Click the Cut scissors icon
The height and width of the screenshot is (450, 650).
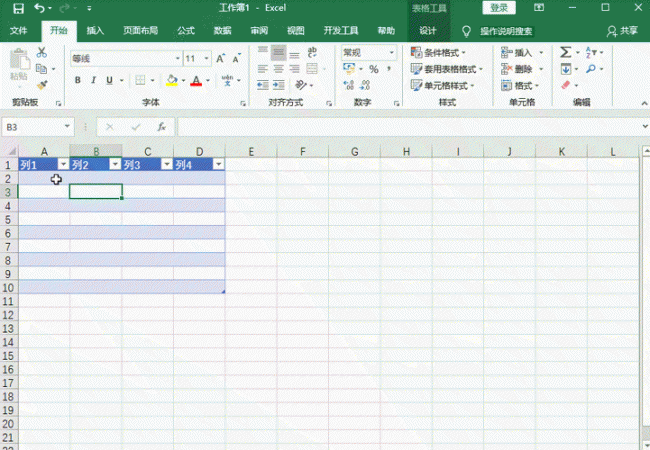(x=41, y=52)
